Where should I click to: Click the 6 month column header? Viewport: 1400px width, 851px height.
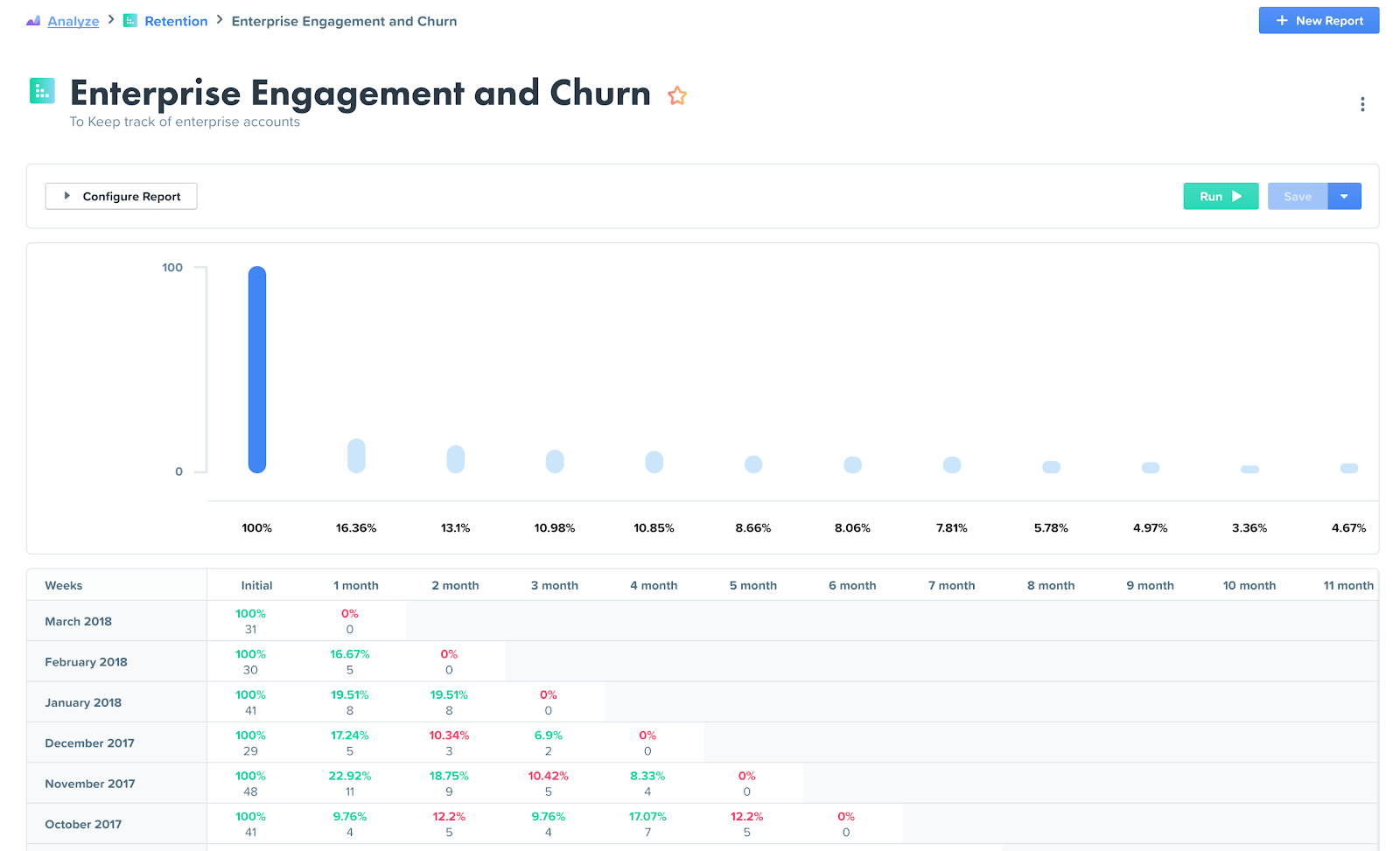[852, 585]
